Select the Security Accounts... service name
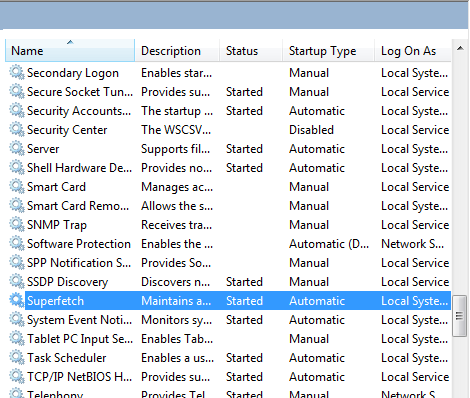 click(x=79, y=111)
